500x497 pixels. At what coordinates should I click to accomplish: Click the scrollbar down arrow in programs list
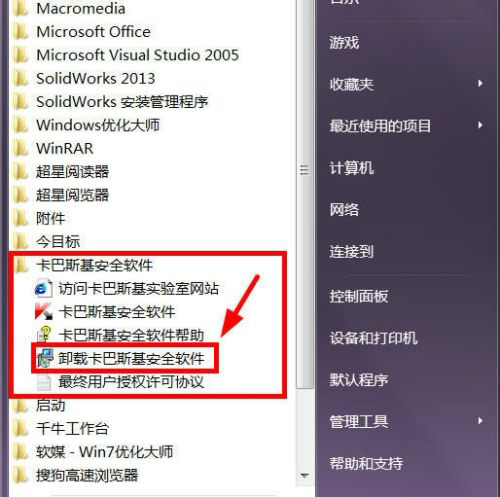[304, 475]
